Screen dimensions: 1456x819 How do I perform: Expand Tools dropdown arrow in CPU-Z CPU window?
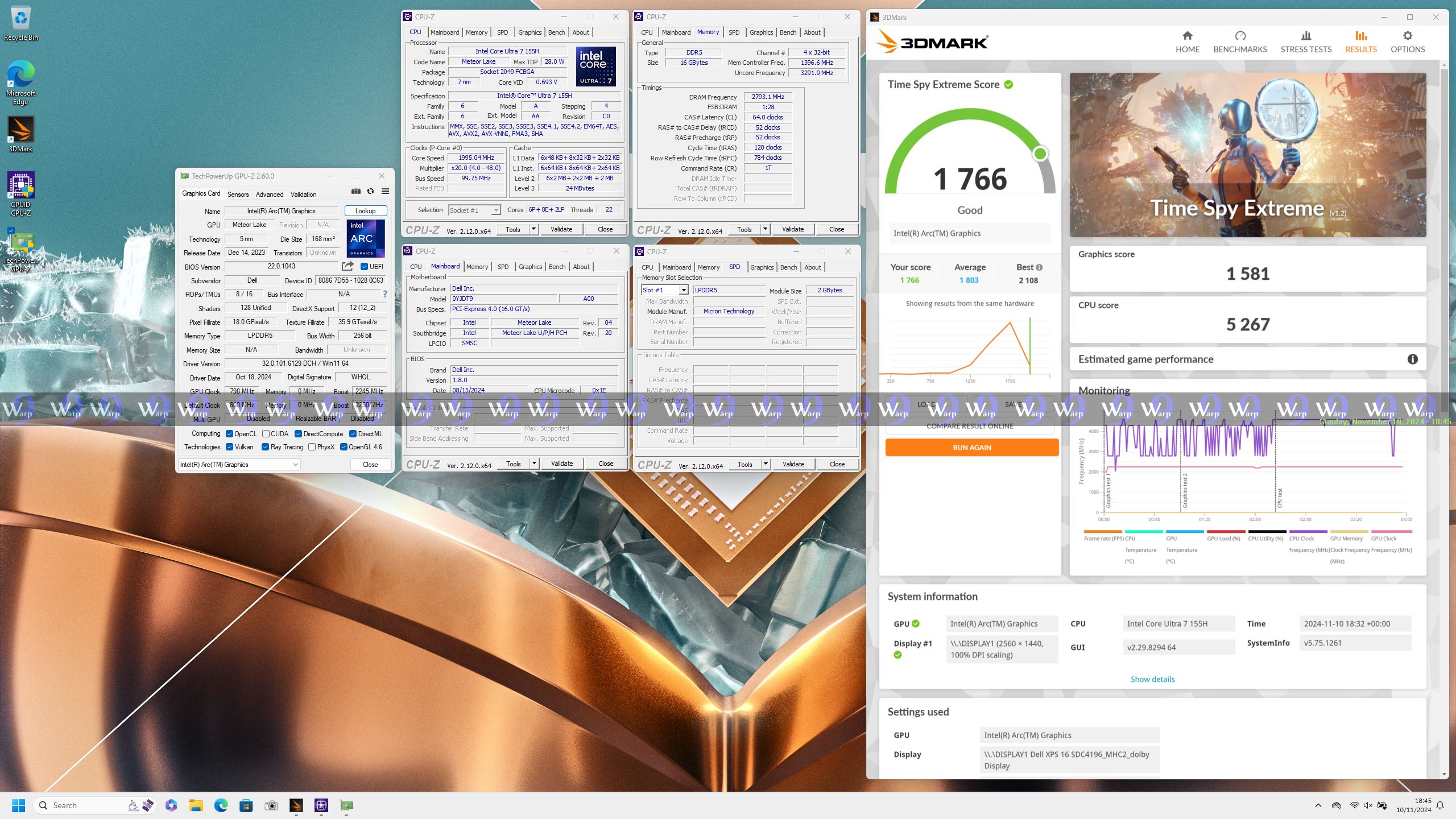pyautogui.click(x=533, y=229)
